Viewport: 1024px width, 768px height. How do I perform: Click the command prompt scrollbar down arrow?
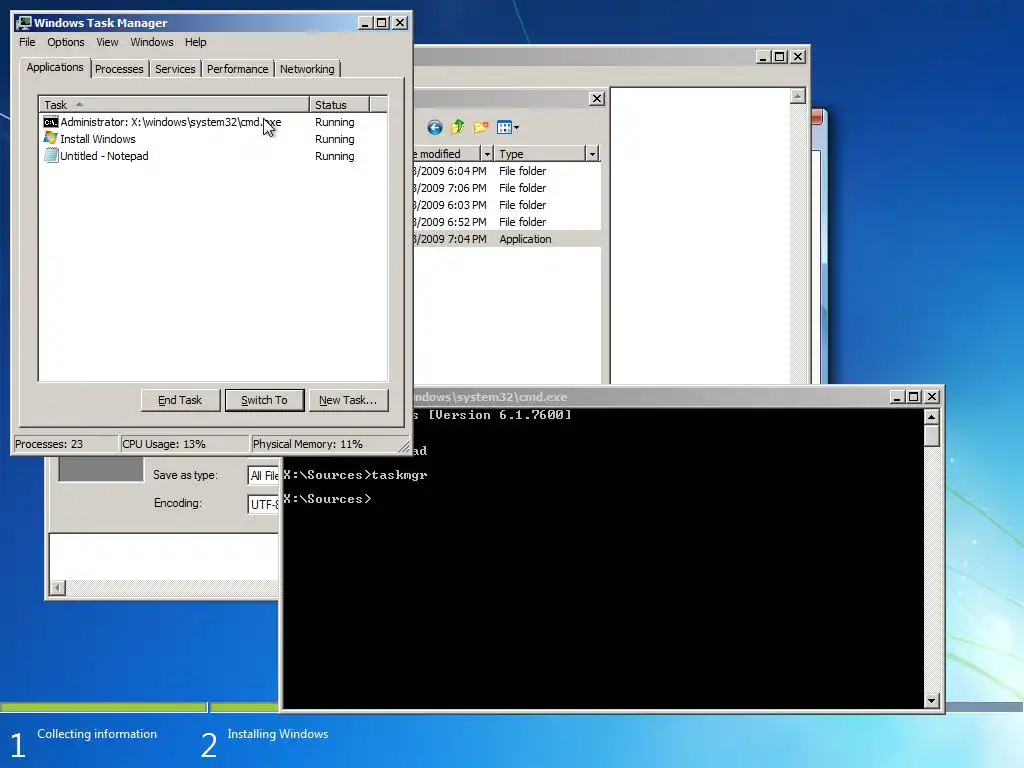[932, 701]
